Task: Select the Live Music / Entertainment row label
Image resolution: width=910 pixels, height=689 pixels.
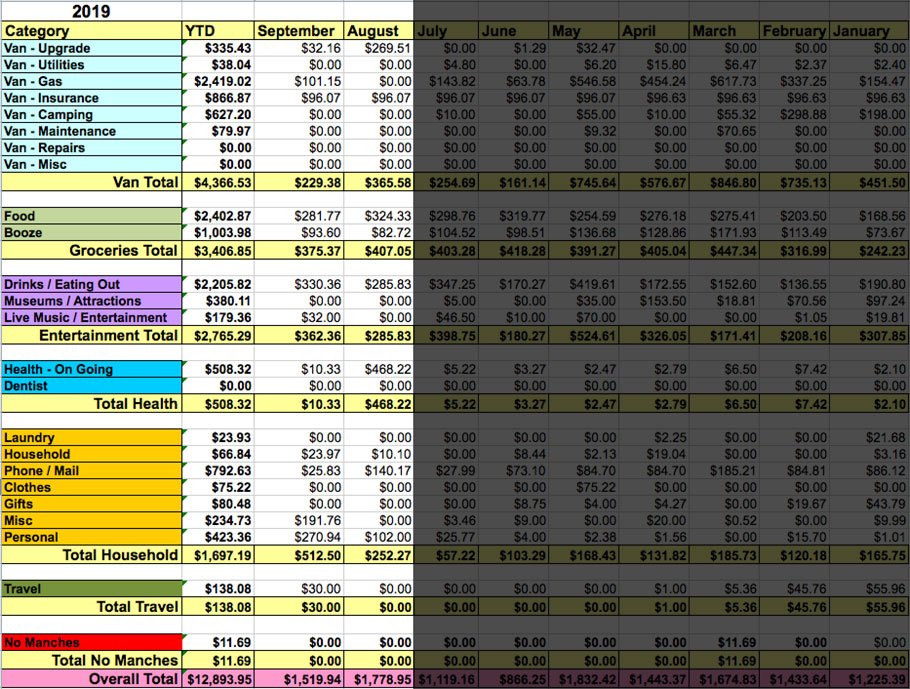Action: click(x=90, y=317)
